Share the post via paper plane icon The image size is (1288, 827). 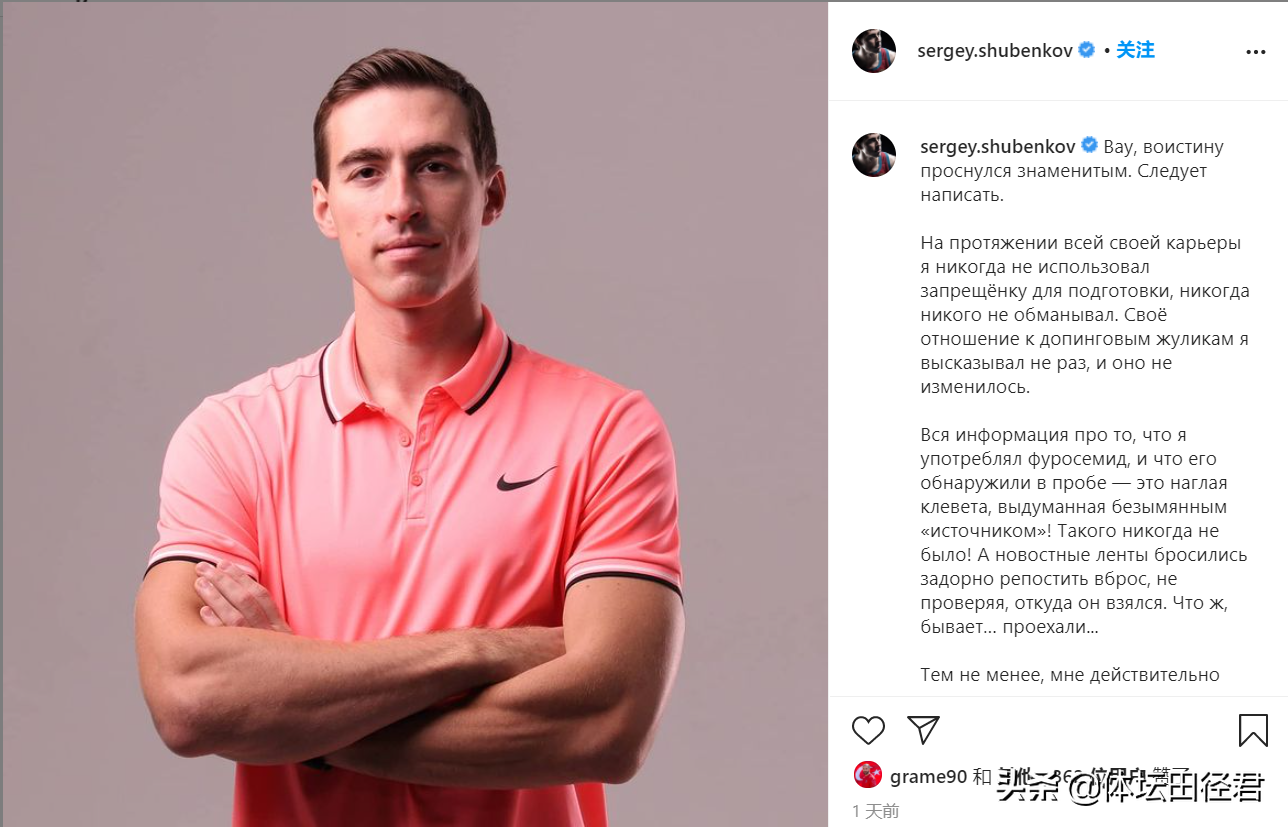point(923,730)
